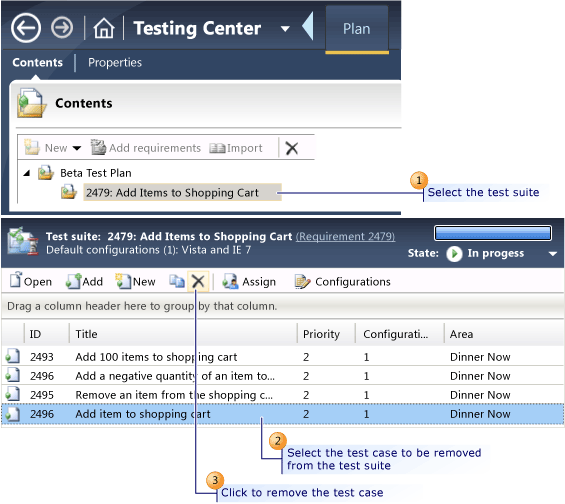Image resolution: width=565 pixels, height=504 pixels.
Task: Click Add requirements button
Action: tap(146, 148)
